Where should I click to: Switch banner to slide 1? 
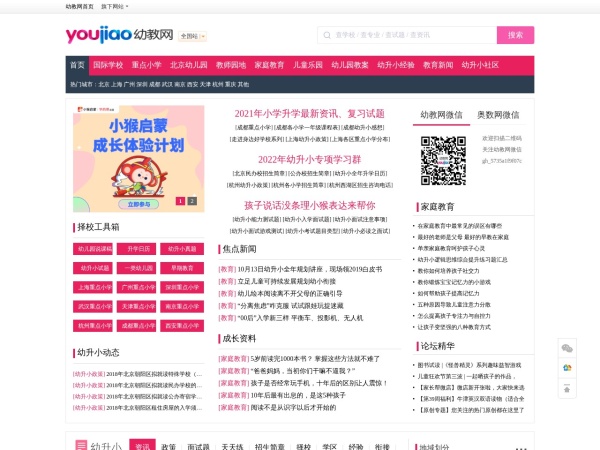coord(180,201)
